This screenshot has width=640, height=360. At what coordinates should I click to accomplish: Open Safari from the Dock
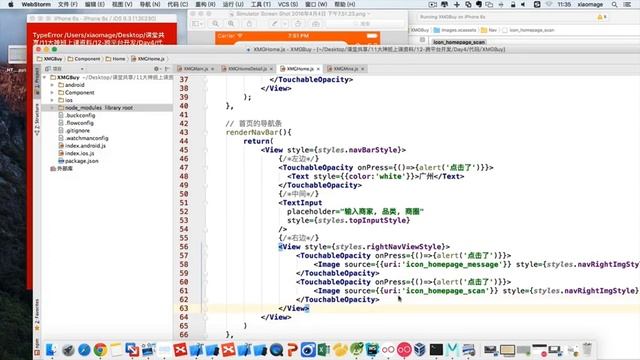pos(84,350)
